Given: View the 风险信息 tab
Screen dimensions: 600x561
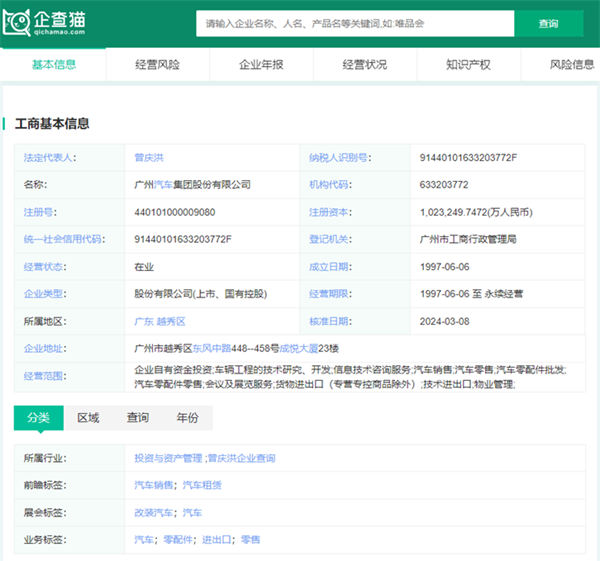Looking at the screenshot, I should pos(571,65).
